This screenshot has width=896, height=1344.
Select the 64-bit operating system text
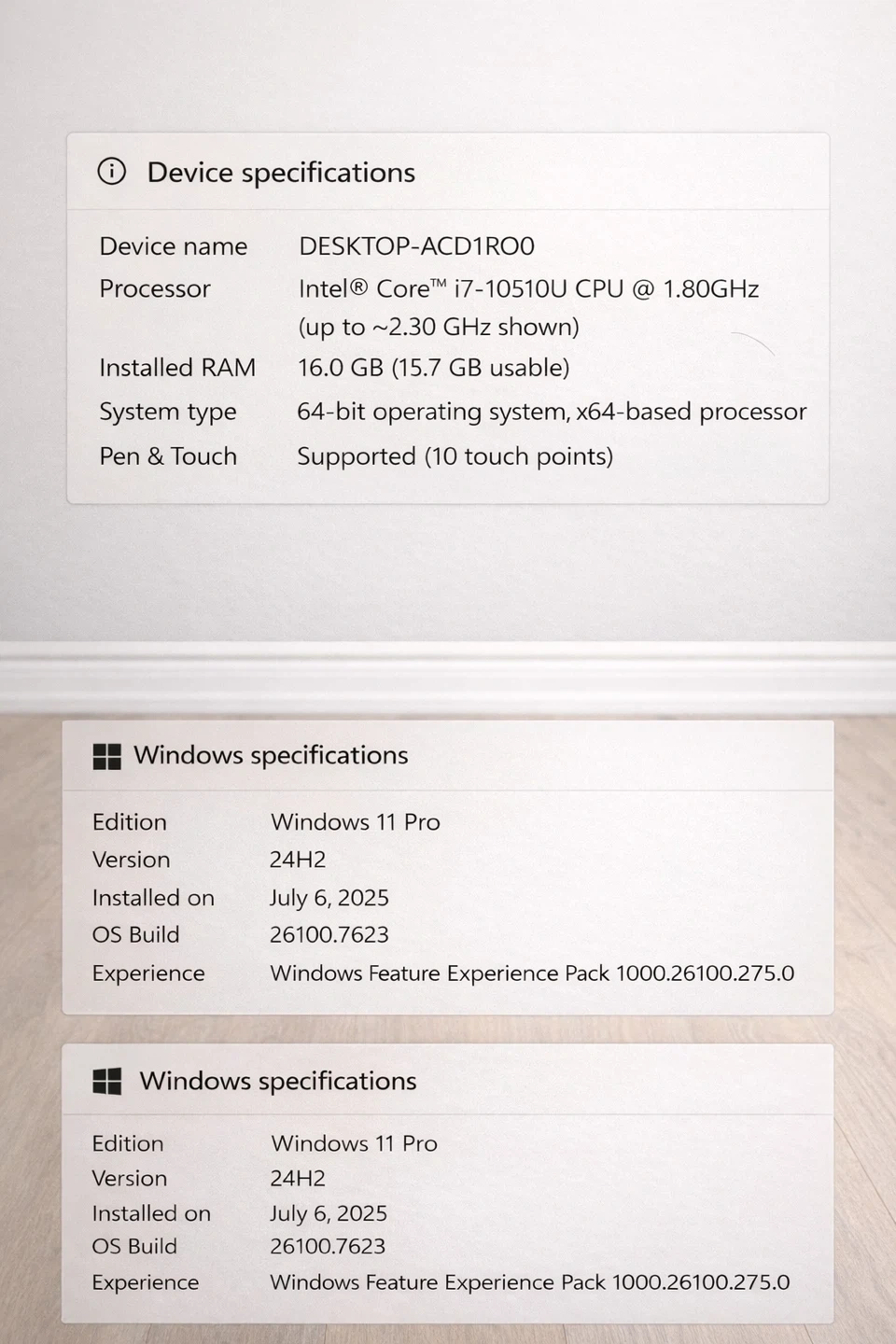point(552,412)
